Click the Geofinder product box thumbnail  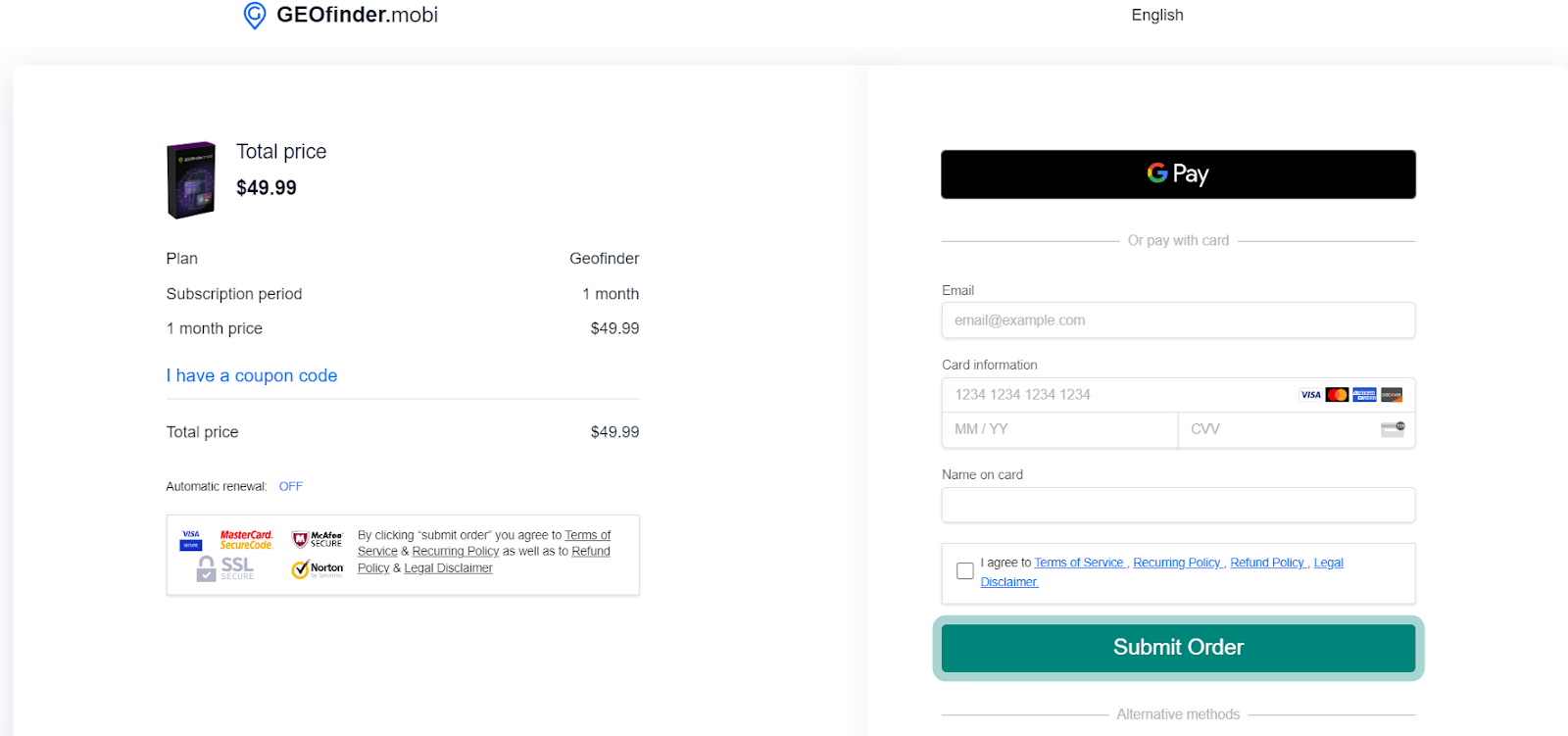(191, 179)
